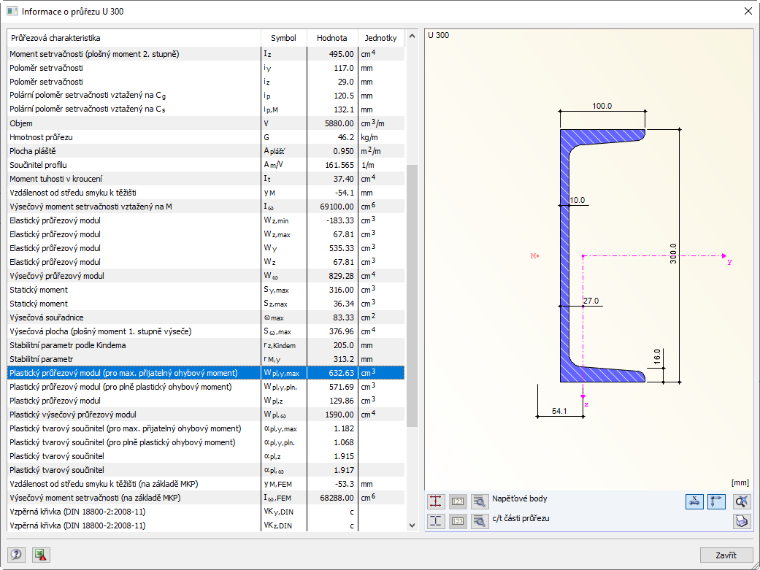The height and width of the screenshot is (570, 760).
Task: Open stress points details magnifier
Action: coord(479,501)
